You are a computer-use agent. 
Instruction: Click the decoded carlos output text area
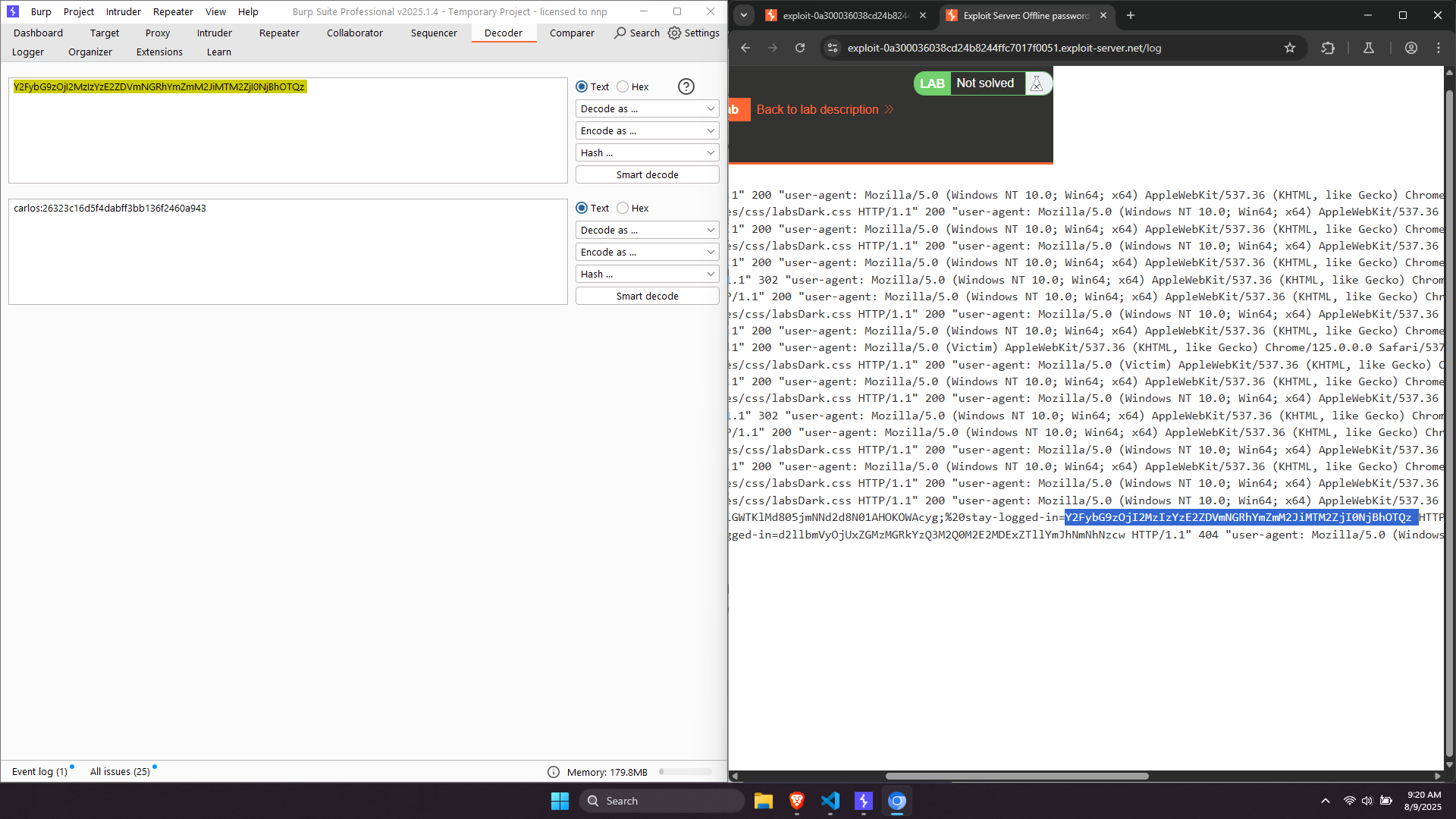click(x=288, y=252)
